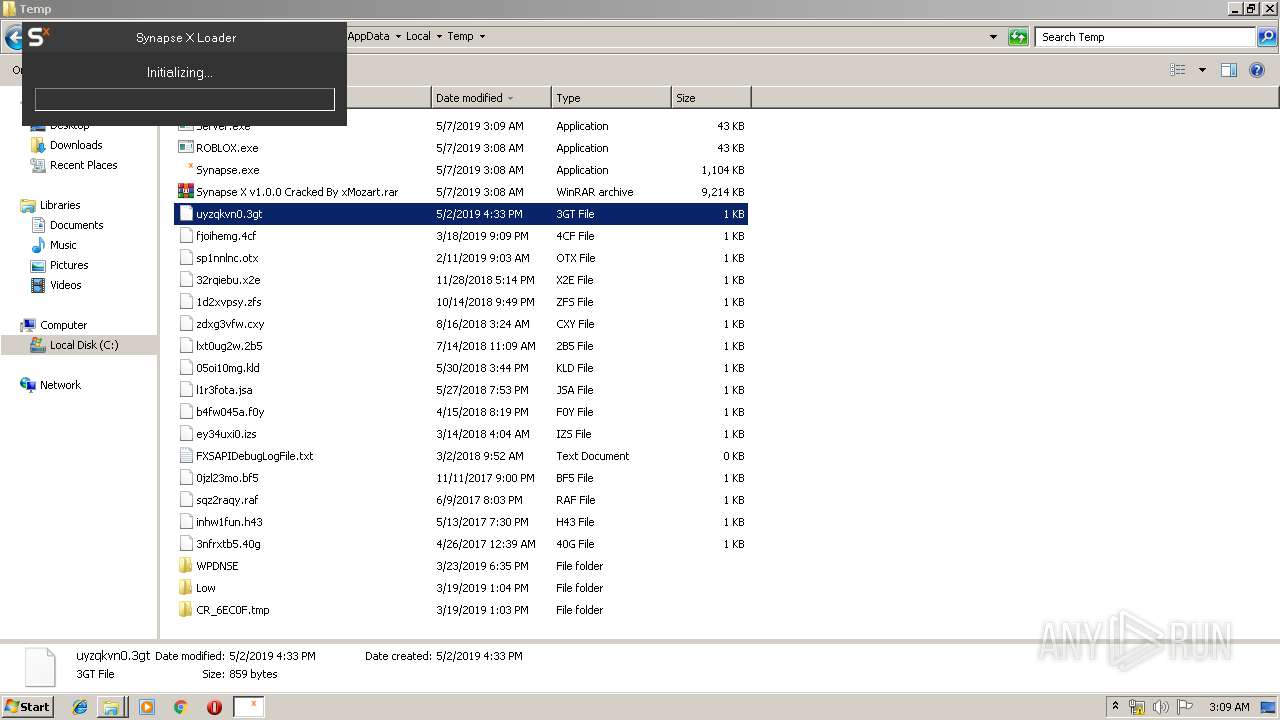The image size is (1280, 720).
Task: Select the Low folder icon
Action: (185, 588)
